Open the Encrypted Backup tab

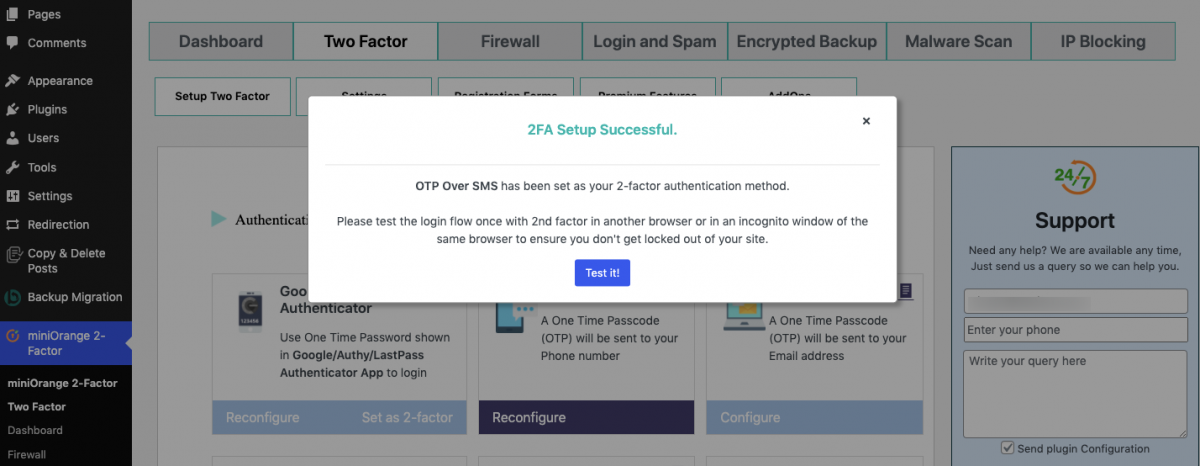[807, 41]
